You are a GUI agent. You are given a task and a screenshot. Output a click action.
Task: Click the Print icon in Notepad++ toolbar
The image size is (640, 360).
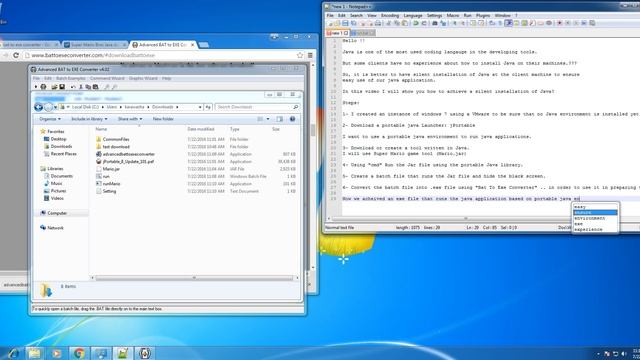pos(378,23)
